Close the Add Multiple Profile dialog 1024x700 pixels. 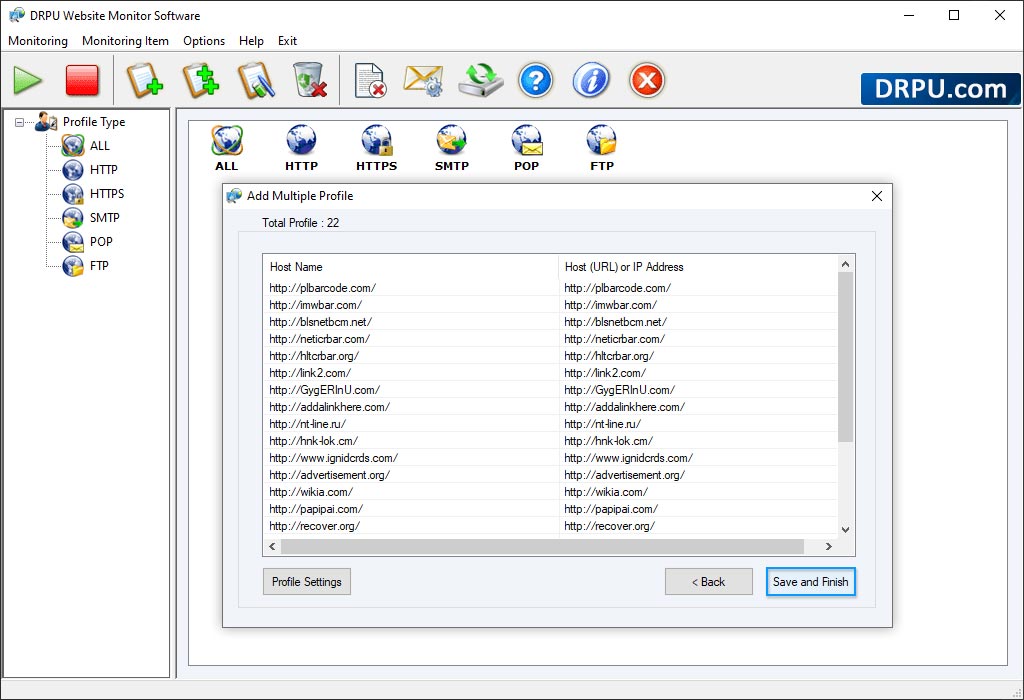point(877,196)
